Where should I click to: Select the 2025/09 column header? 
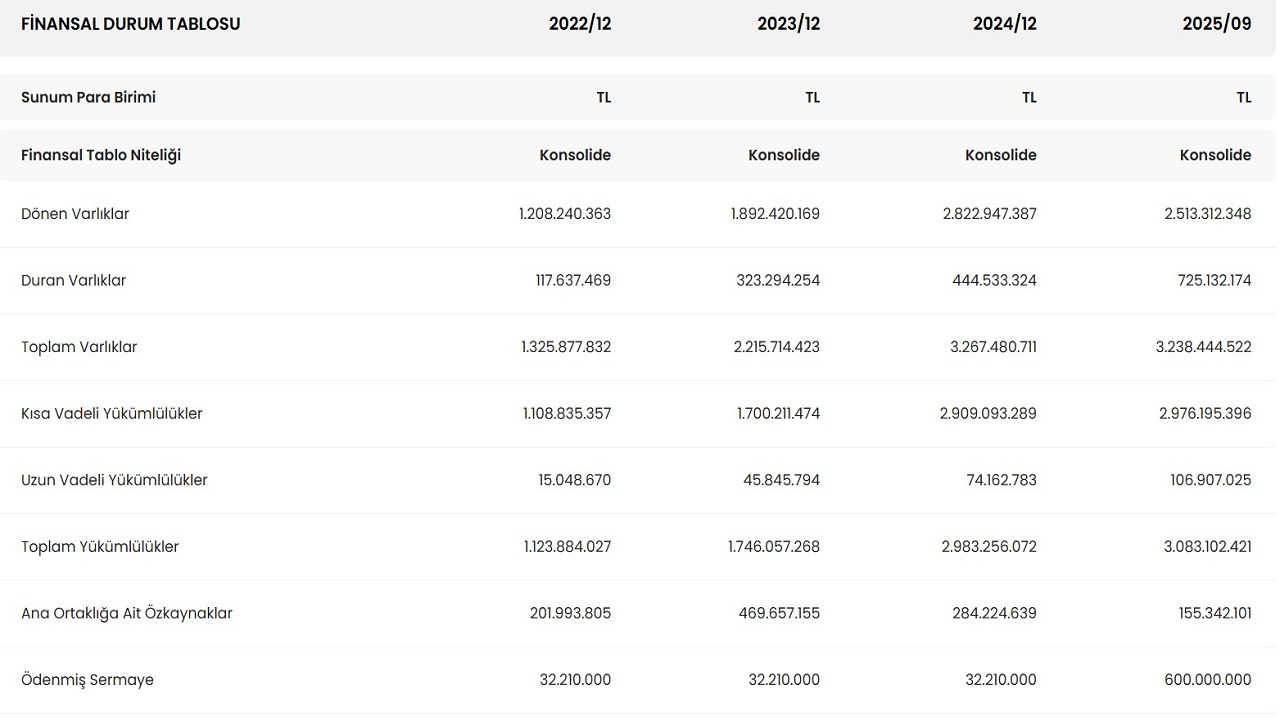click(1216, 24)
